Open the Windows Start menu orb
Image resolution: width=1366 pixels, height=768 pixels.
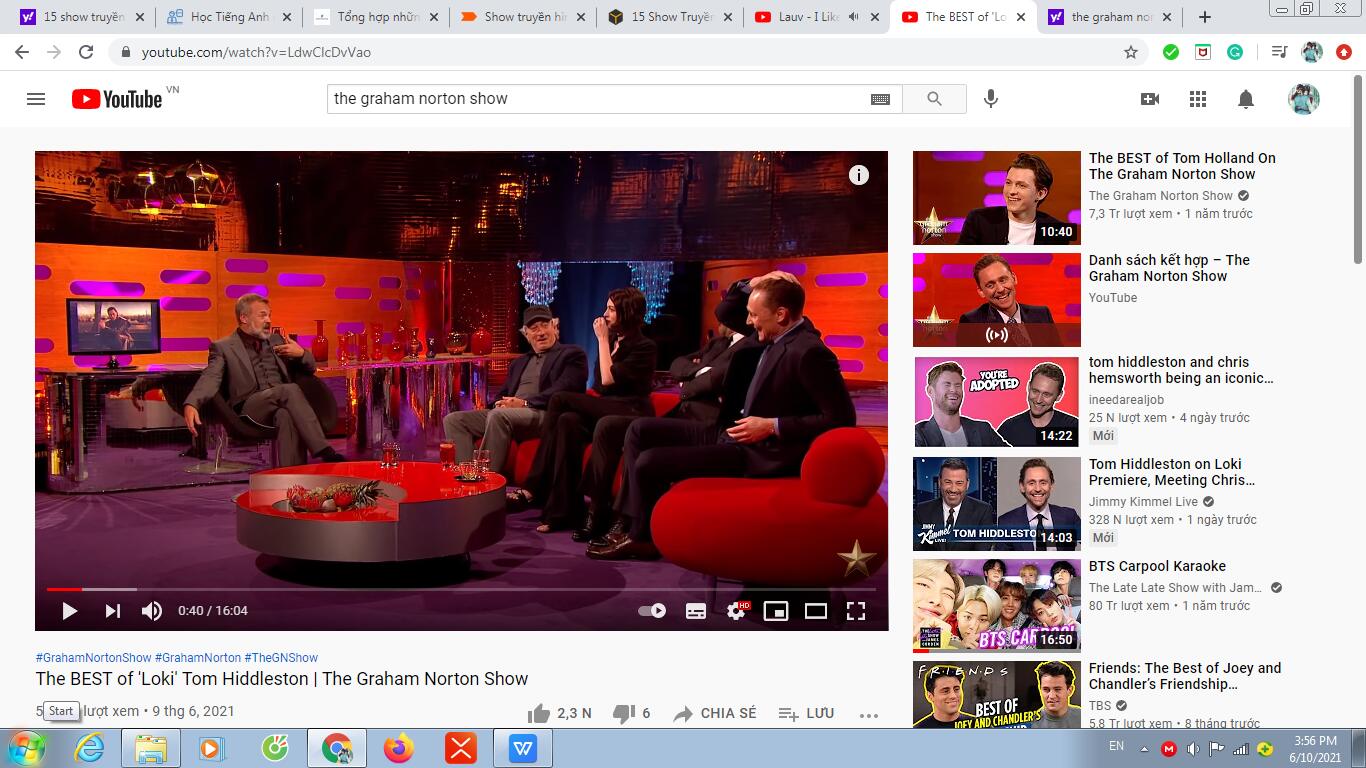(x=25, y=748)
